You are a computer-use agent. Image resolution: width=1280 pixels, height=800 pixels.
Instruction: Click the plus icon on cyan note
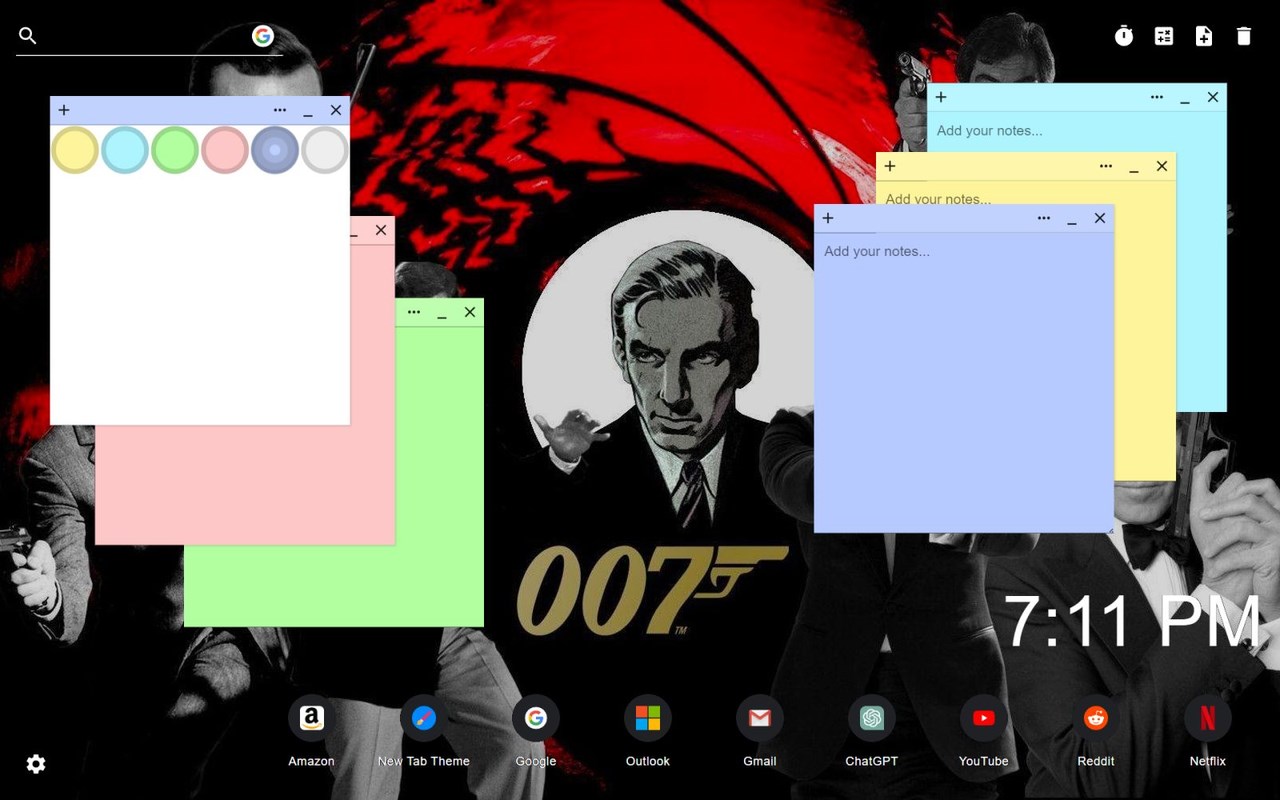click(941, 97)
